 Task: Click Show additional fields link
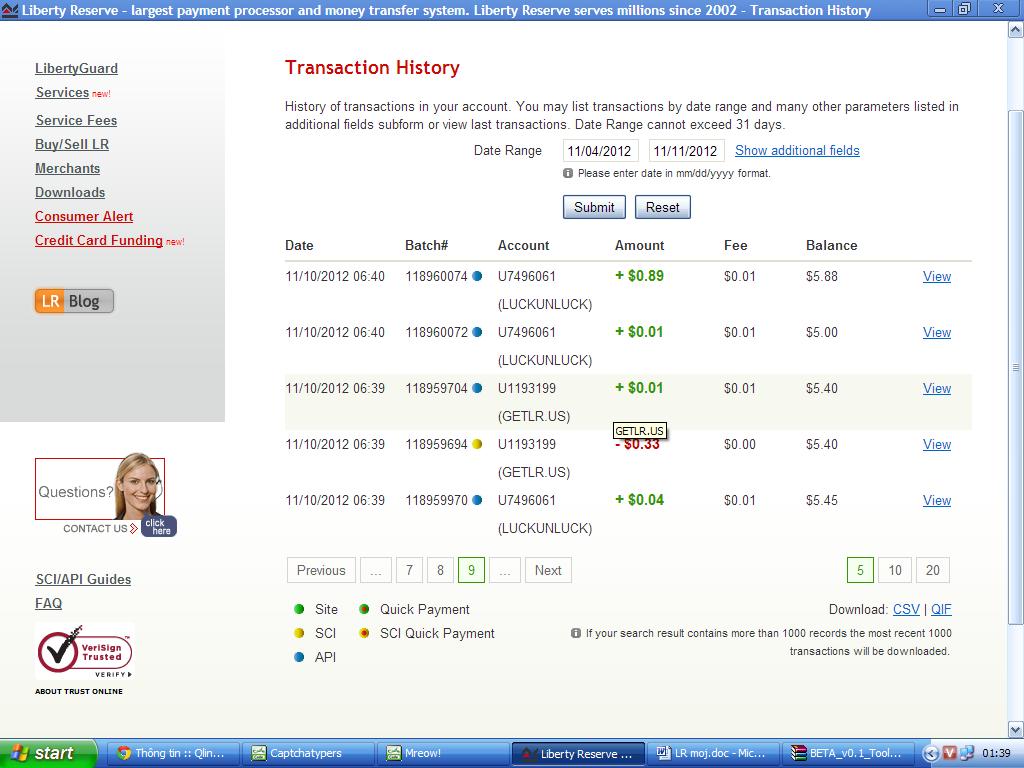click(x=797, y=150)
